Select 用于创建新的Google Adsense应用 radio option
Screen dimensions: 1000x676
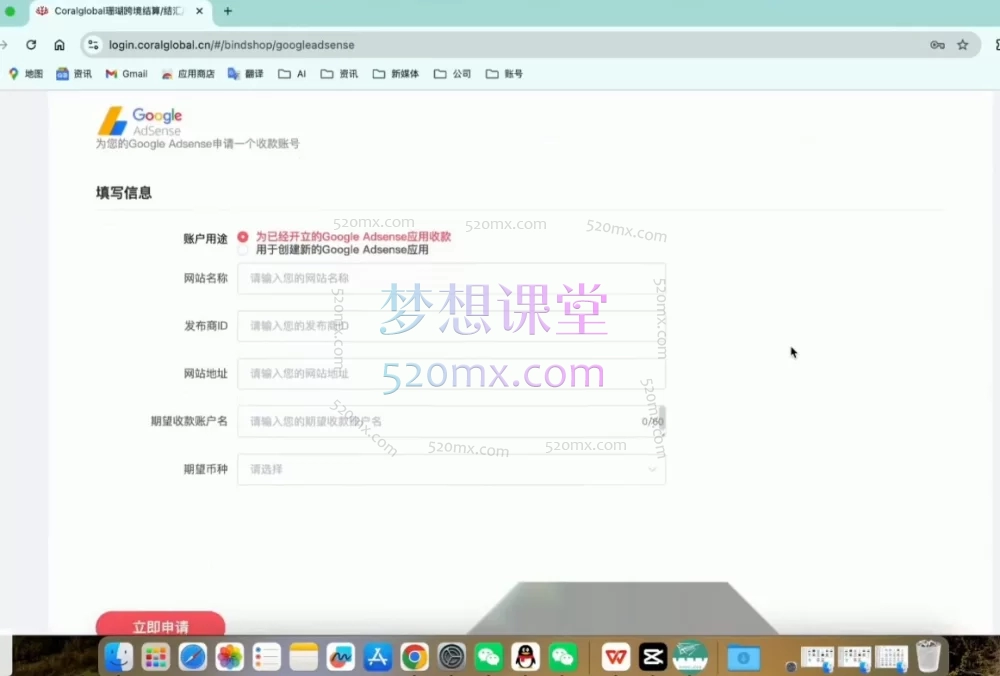click(243, 250)
